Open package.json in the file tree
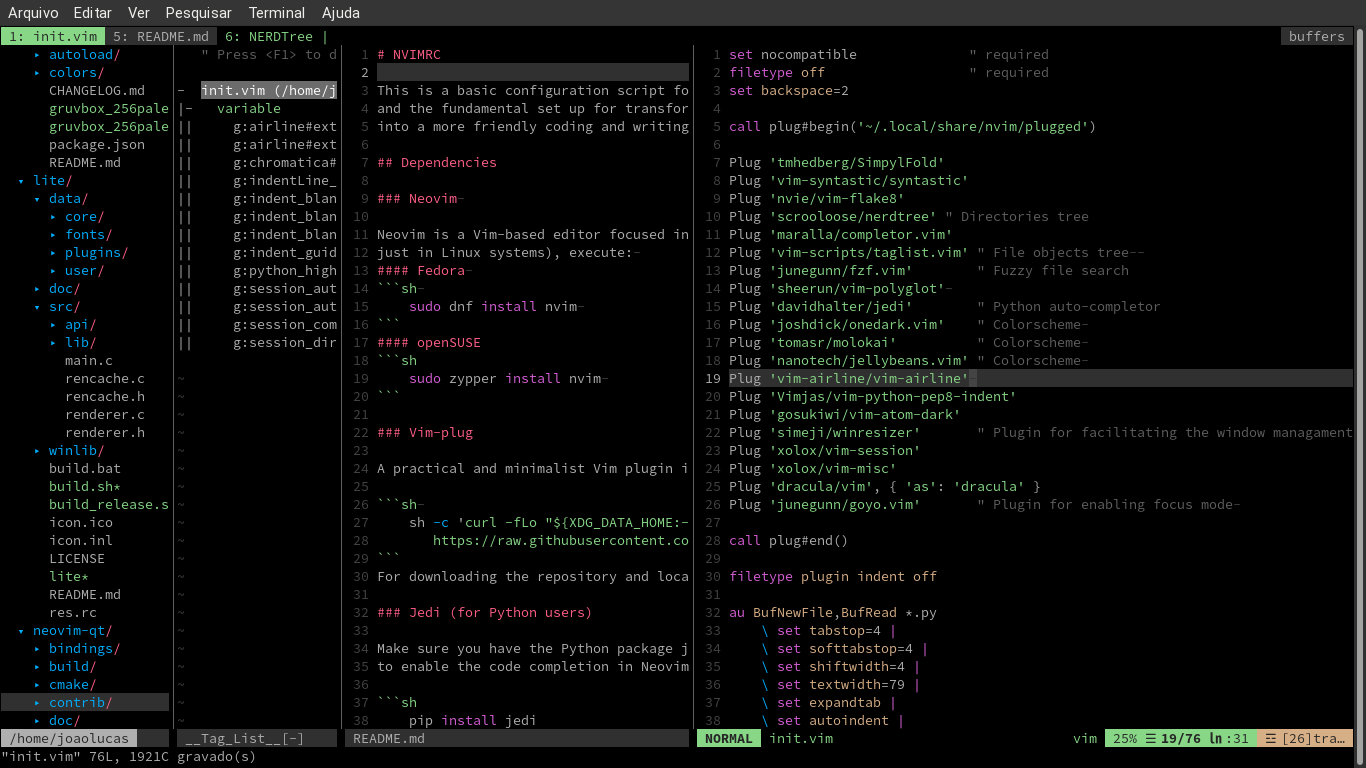 (x=97, y=144)
